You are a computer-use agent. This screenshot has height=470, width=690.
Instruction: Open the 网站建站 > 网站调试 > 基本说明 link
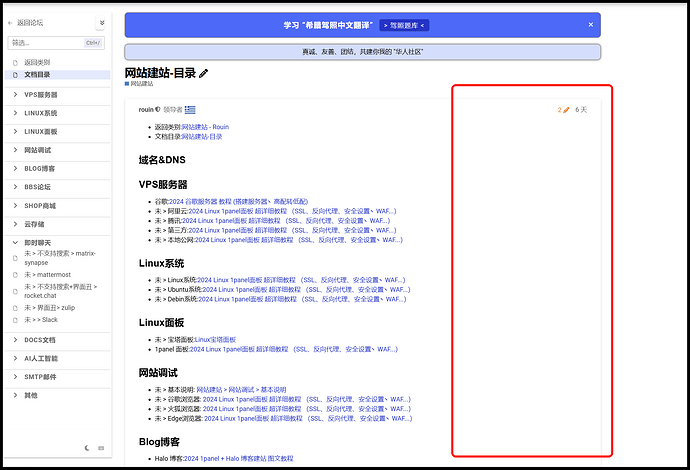click(x=241, y=389)
